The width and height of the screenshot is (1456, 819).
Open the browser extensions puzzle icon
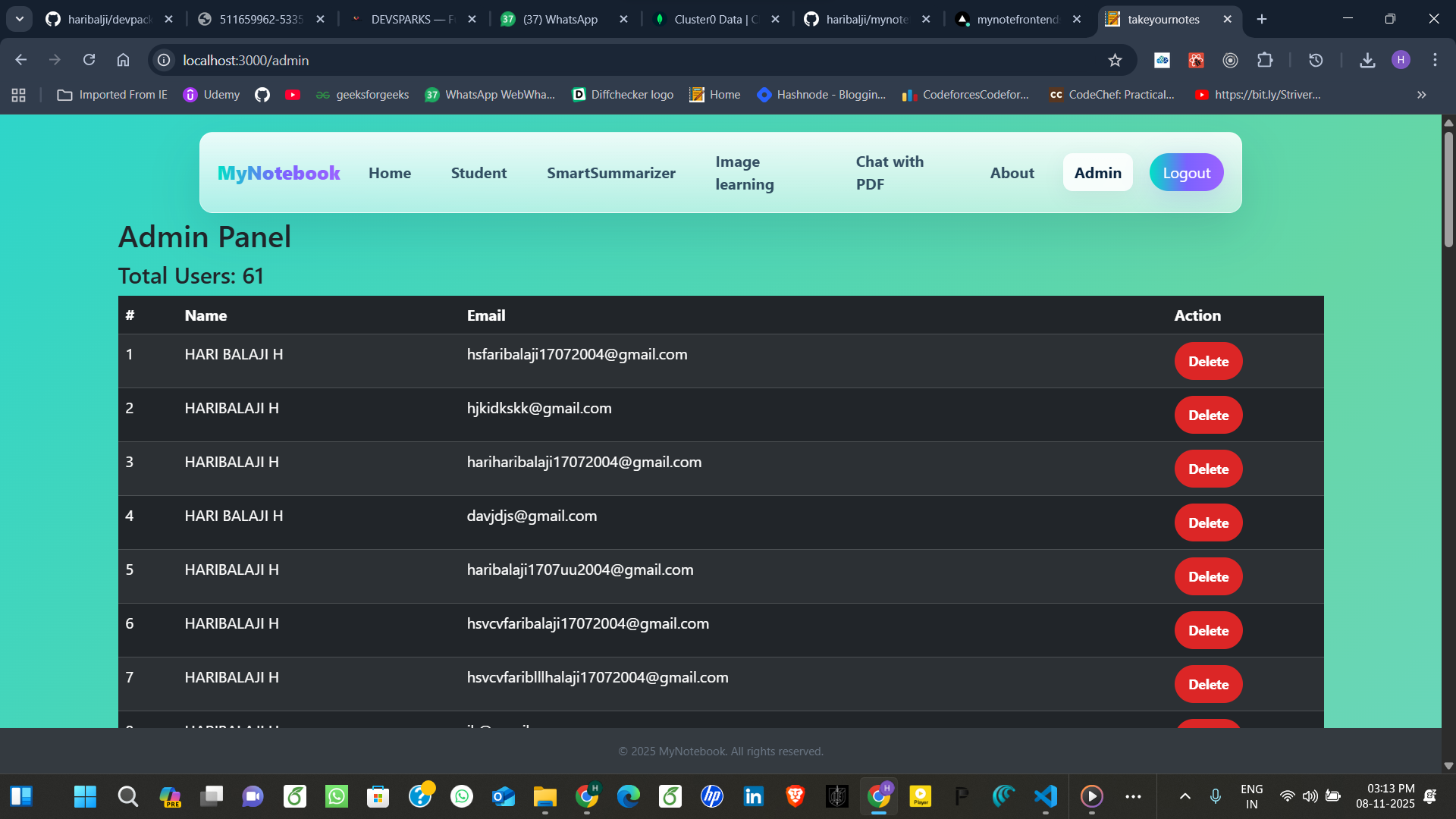click(1265, 60)
